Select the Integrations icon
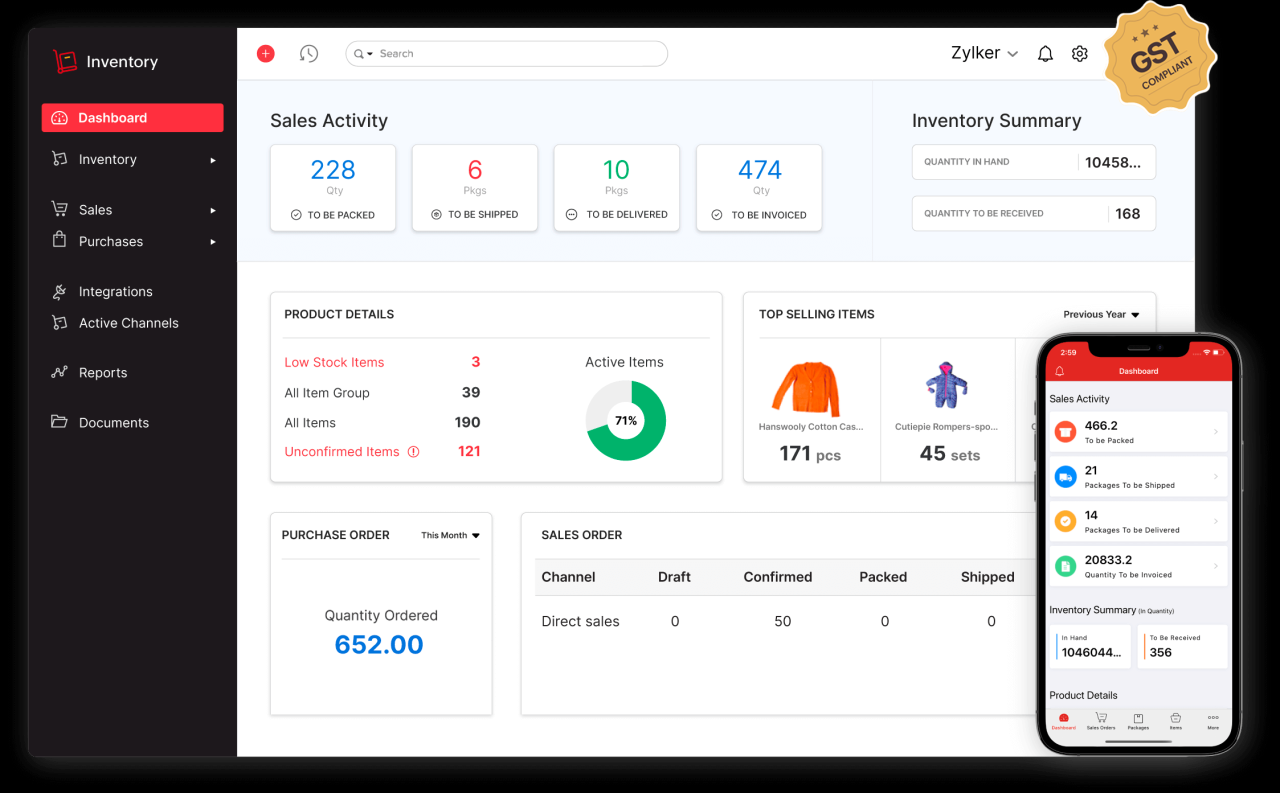1280x793 pixels. [59, 291]
